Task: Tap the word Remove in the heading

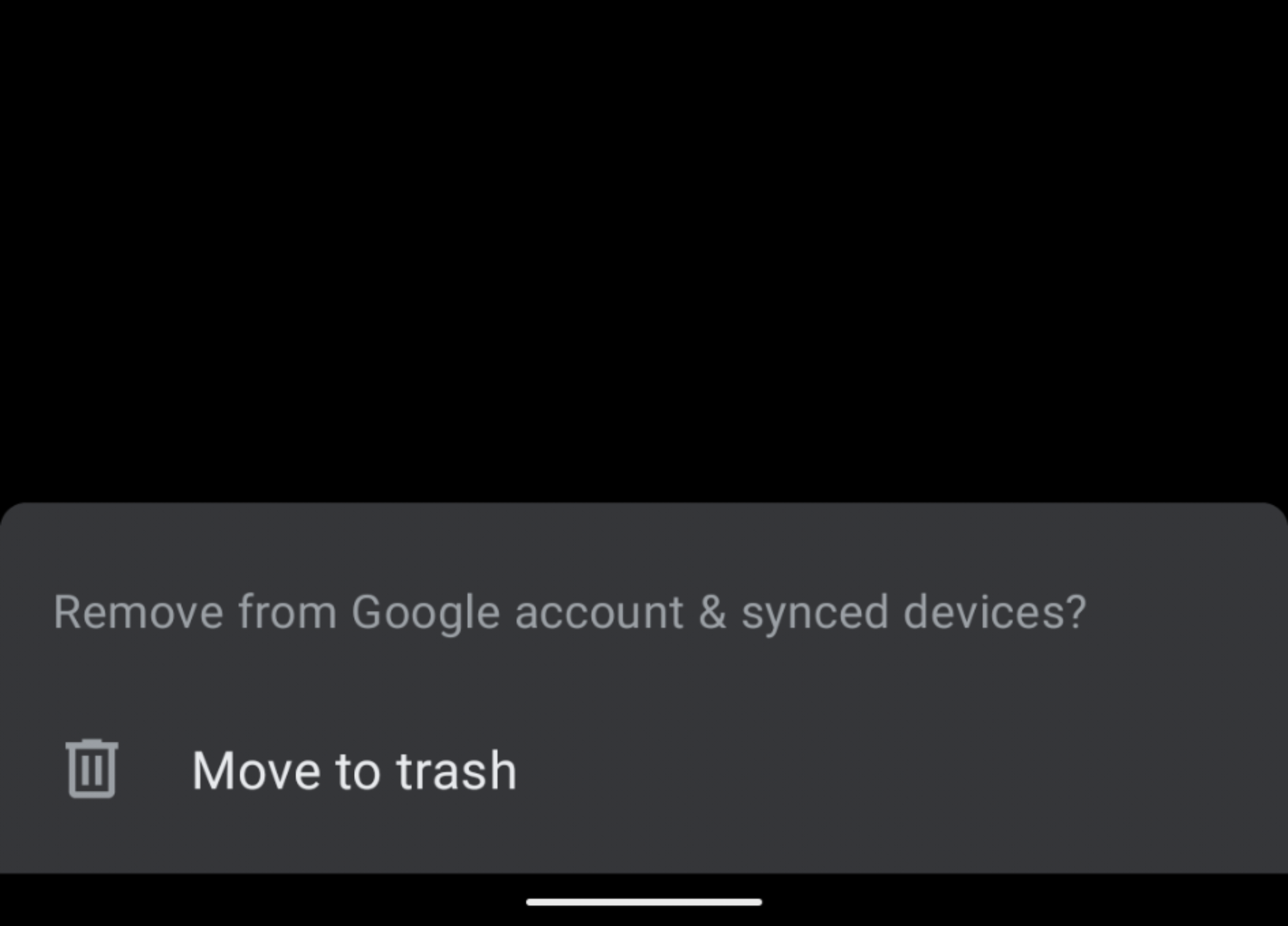Action: (138, 612)
